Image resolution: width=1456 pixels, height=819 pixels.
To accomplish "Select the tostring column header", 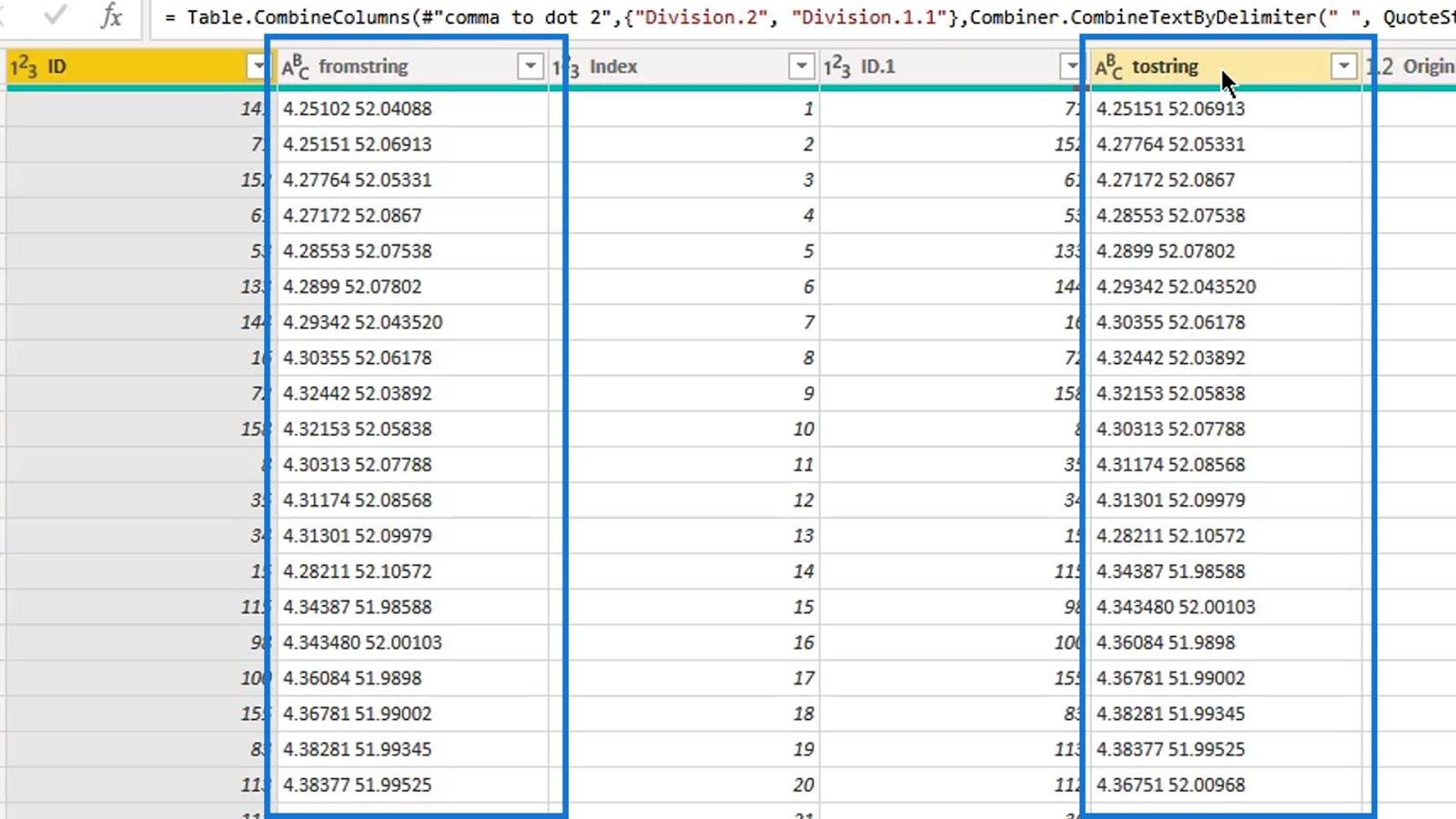I will (1225, 66).
